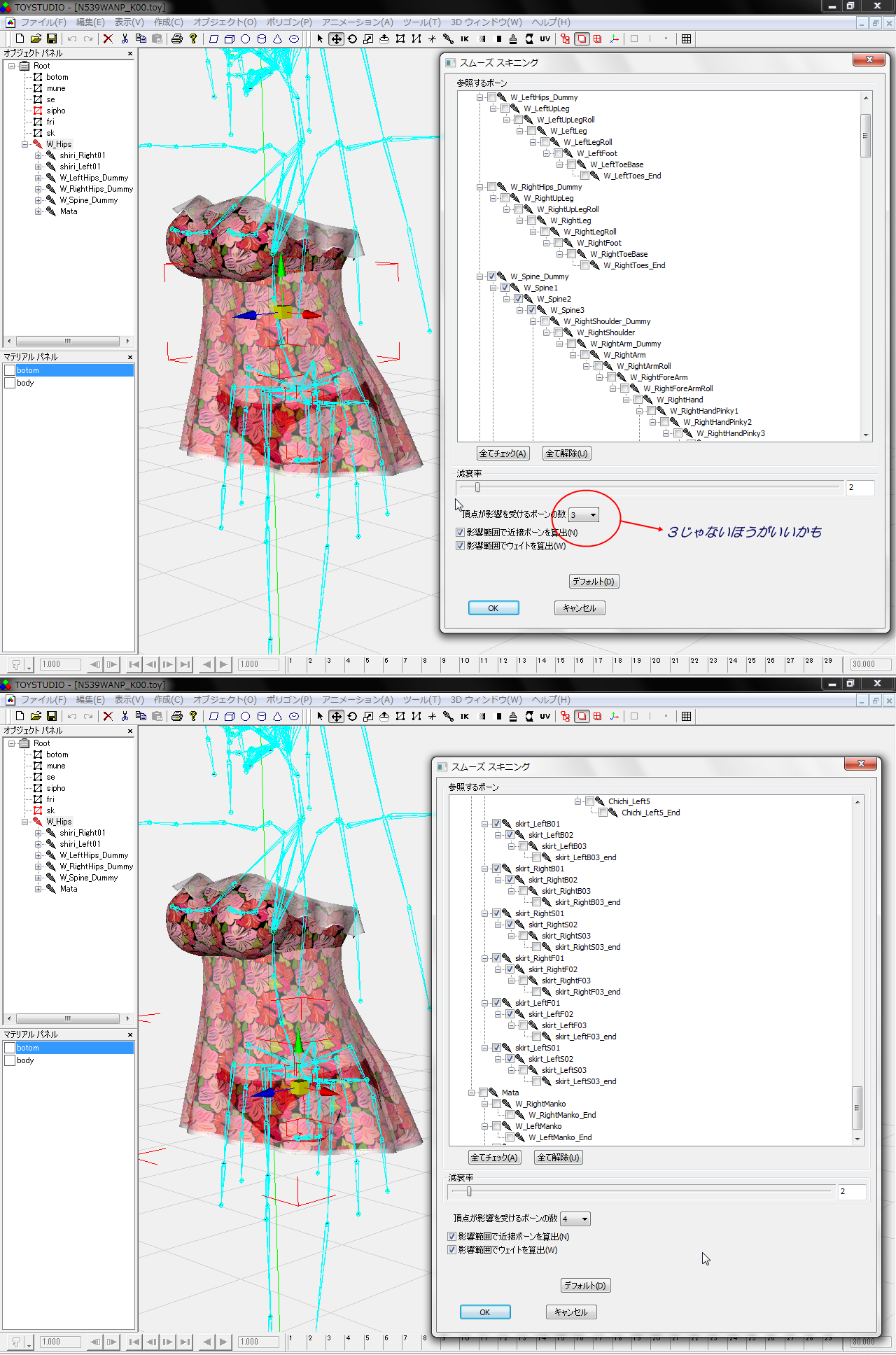Select the Rotate tool in the upper toolbar

(x=352, y=38)
